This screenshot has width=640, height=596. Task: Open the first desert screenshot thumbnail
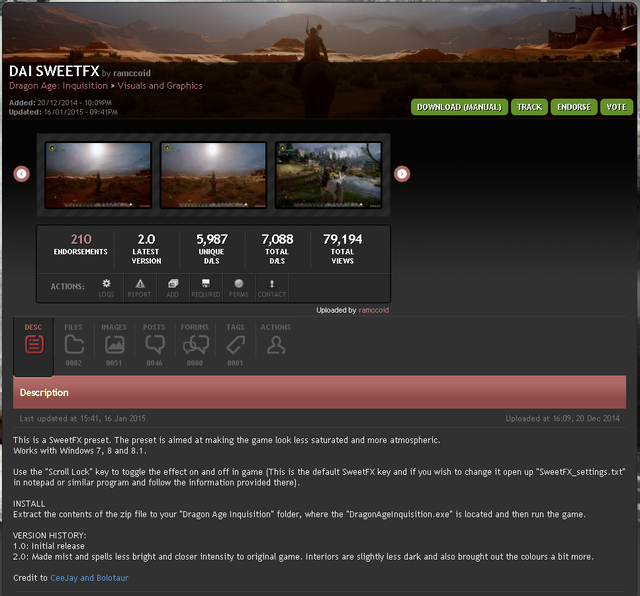(98, 175)
